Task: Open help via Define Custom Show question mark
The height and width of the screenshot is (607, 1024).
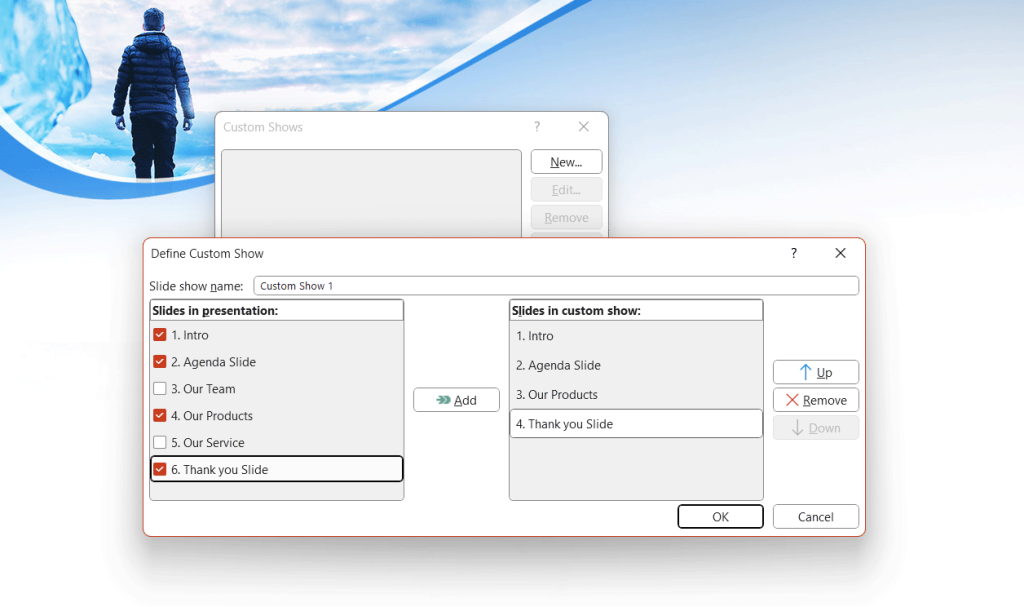Action: [793, 253]
